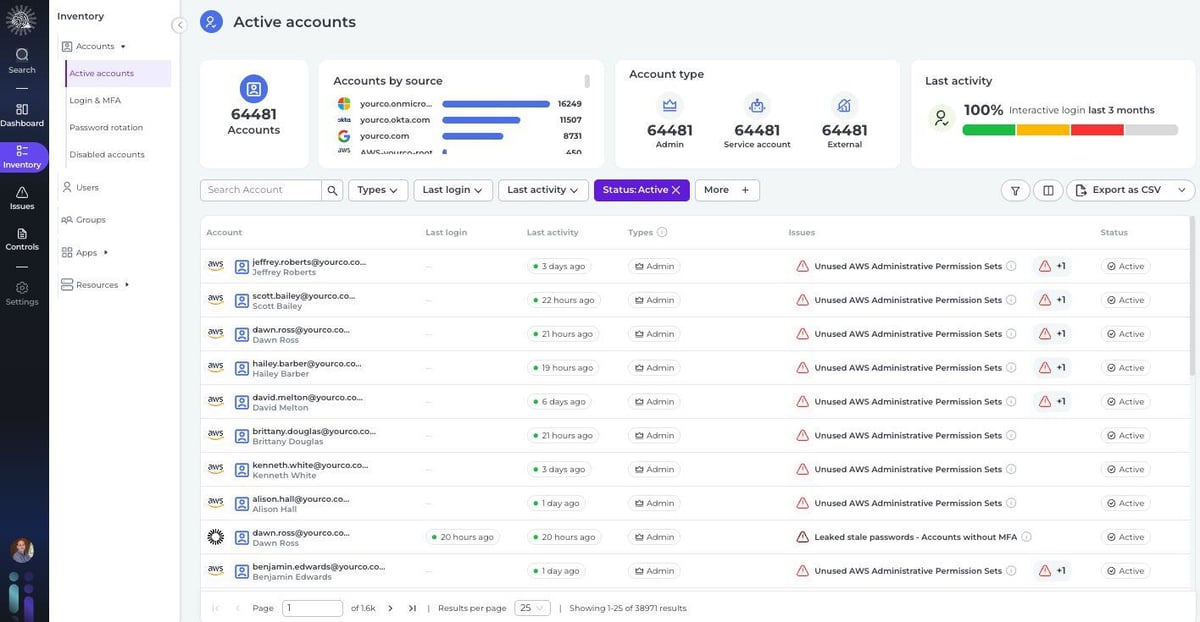
Task: Jump to the last results page
Action: pyautogui.click(x=412, y=608)
